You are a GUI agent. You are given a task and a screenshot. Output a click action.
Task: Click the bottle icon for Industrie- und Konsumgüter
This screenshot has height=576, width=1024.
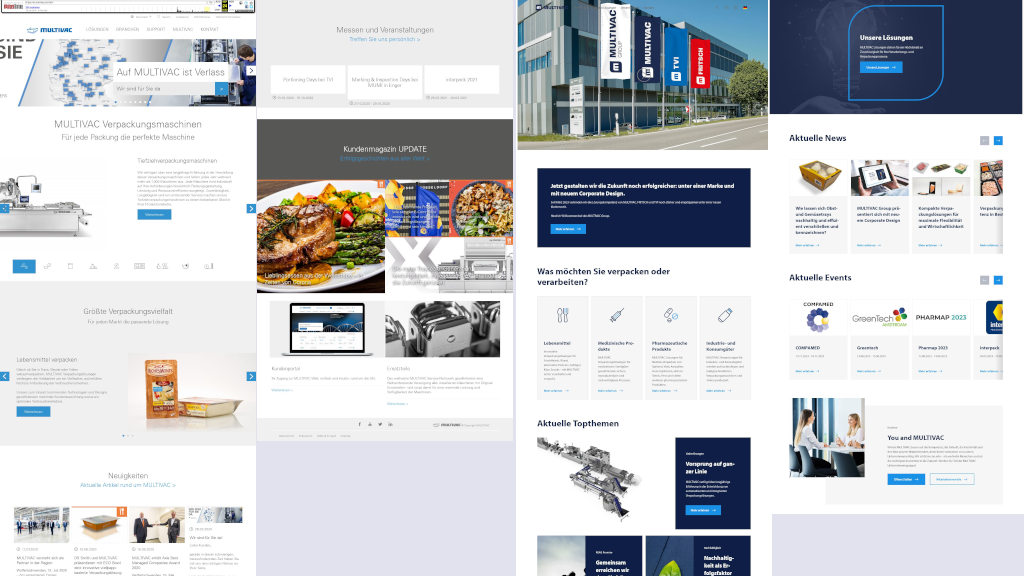click(x=725, y=315)
